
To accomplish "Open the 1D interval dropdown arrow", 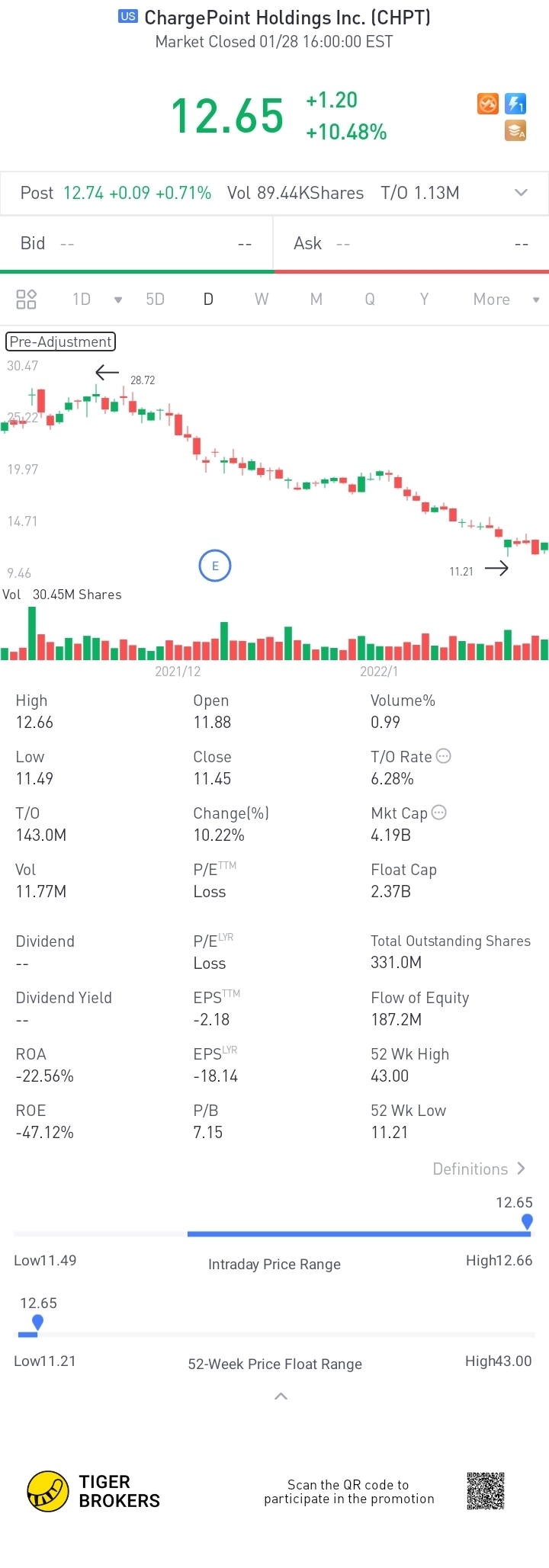I will pyautogui.click(x=118, y=300).
